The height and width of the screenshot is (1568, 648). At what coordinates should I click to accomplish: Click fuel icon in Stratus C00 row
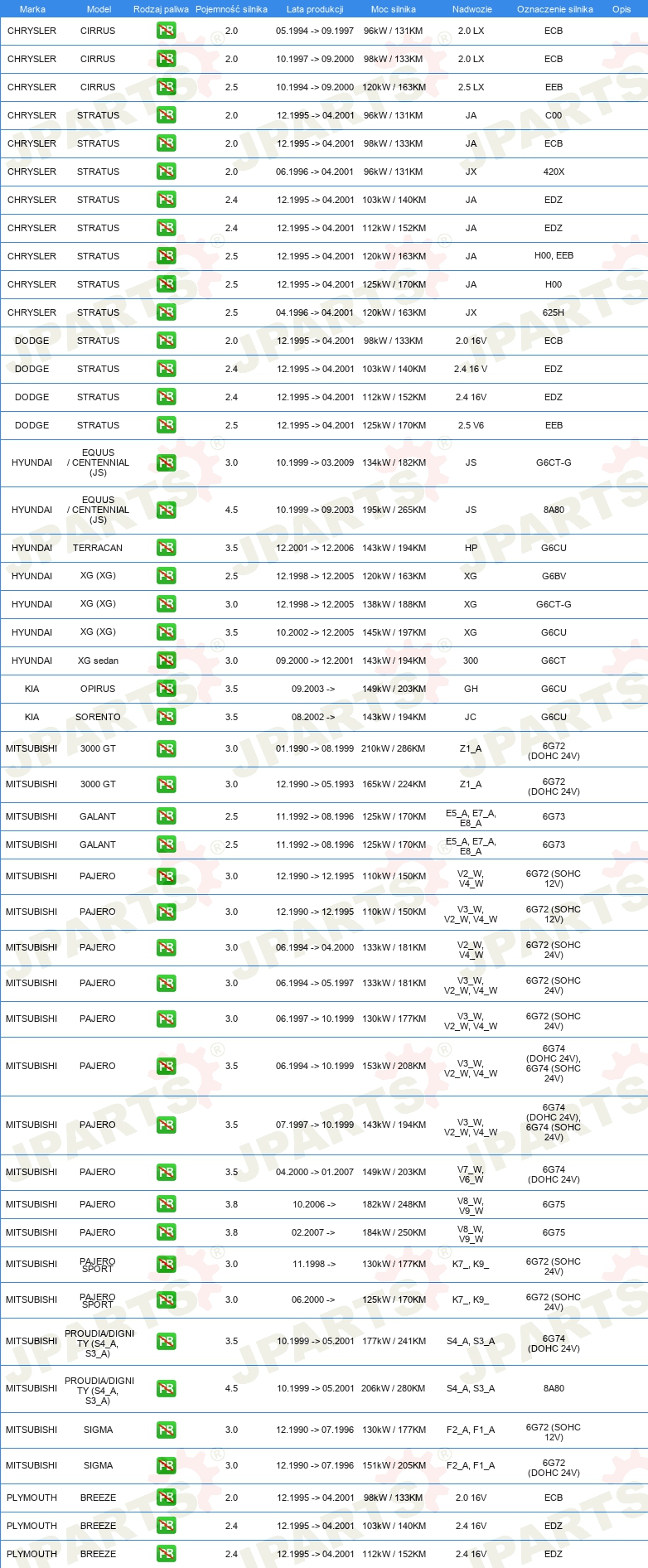167,115
